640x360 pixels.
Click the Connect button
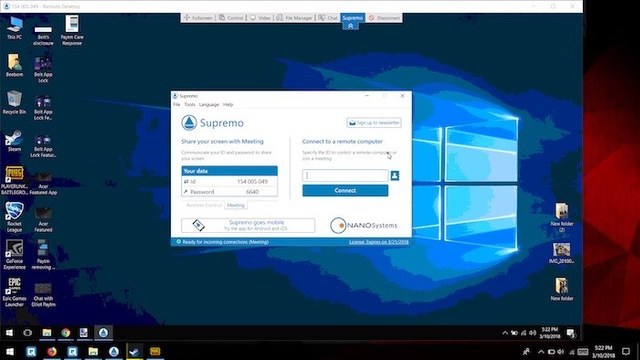coord(345,191)
